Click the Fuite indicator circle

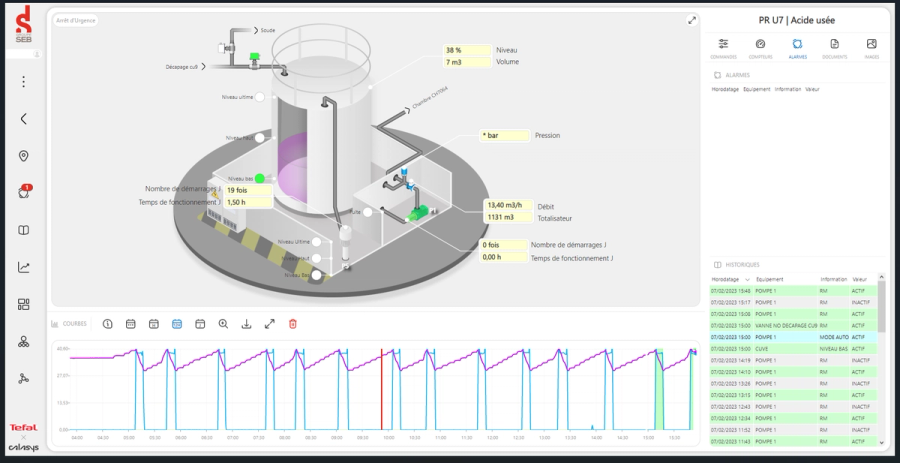coord(367,212)
